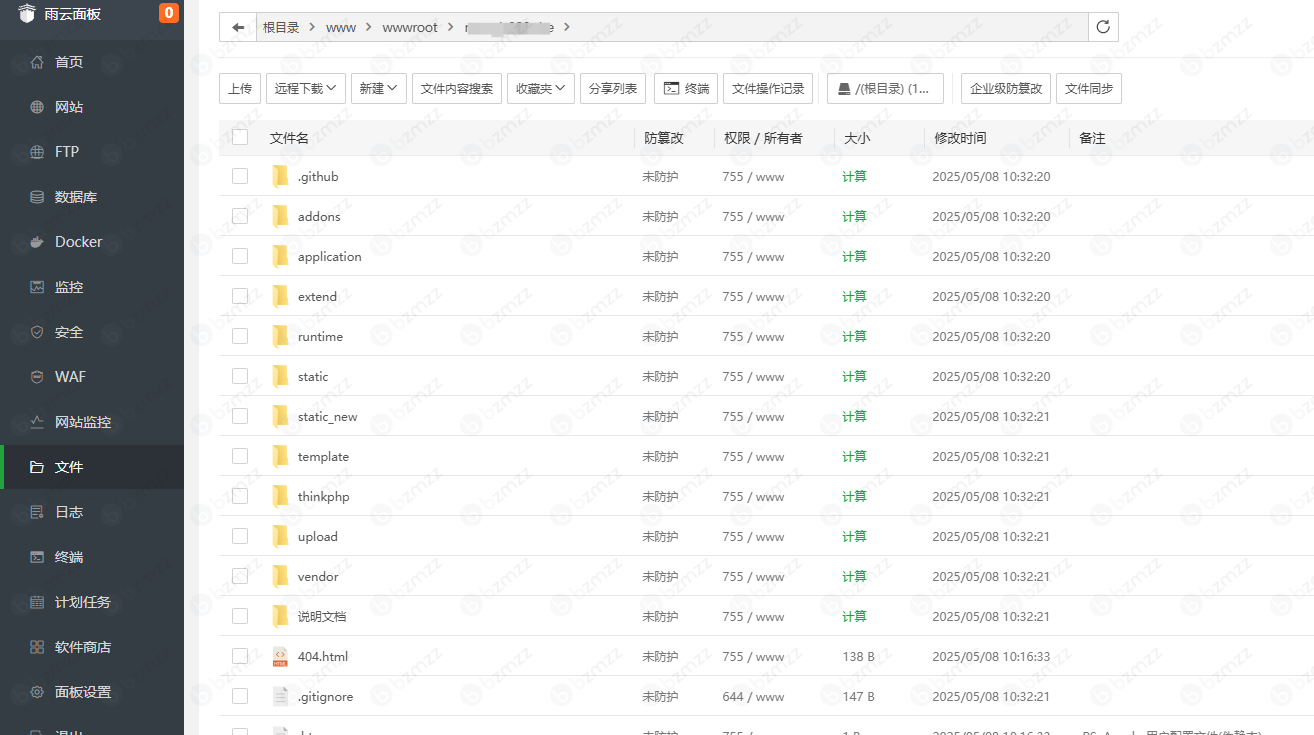Check the 404.html row checkbox
This screenshot has height=735, width=1314.
click(x=240, y=656)
